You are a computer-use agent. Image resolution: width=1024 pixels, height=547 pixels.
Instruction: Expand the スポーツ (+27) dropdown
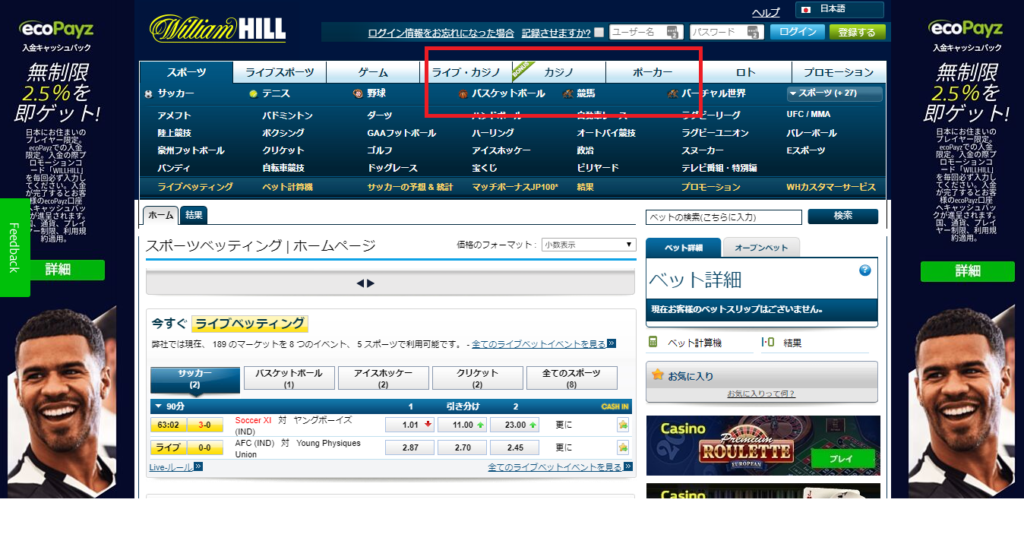[834, 93]
